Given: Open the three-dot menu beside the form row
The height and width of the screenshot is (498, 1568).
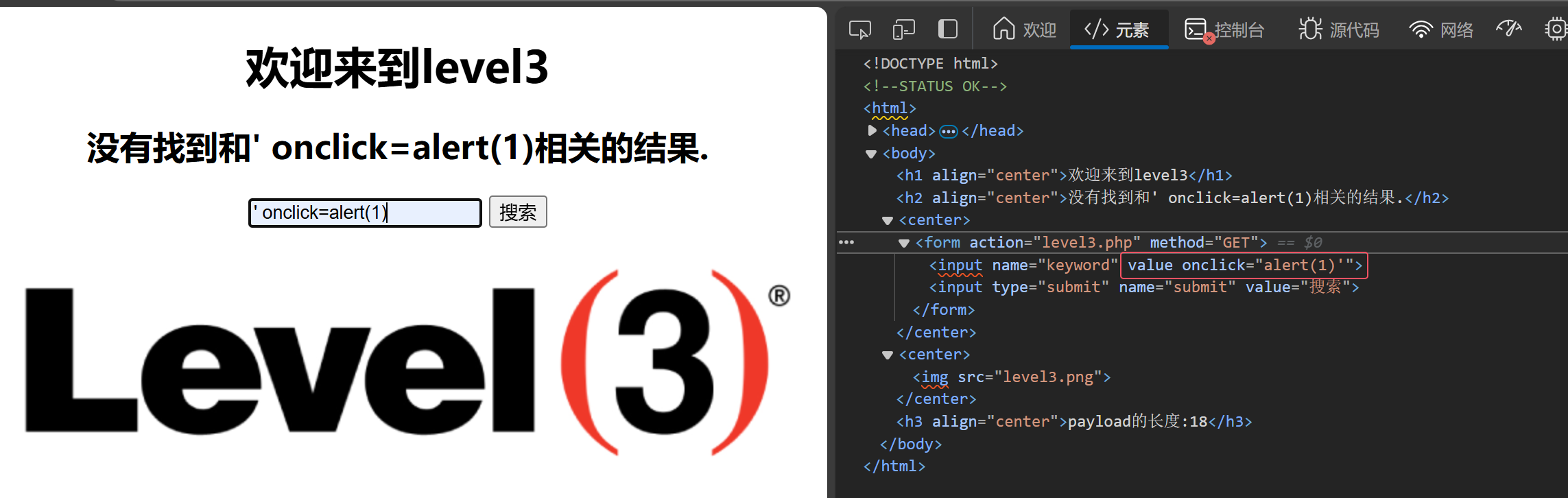Looking at the screenshot, I should click(x=846, y=242).
